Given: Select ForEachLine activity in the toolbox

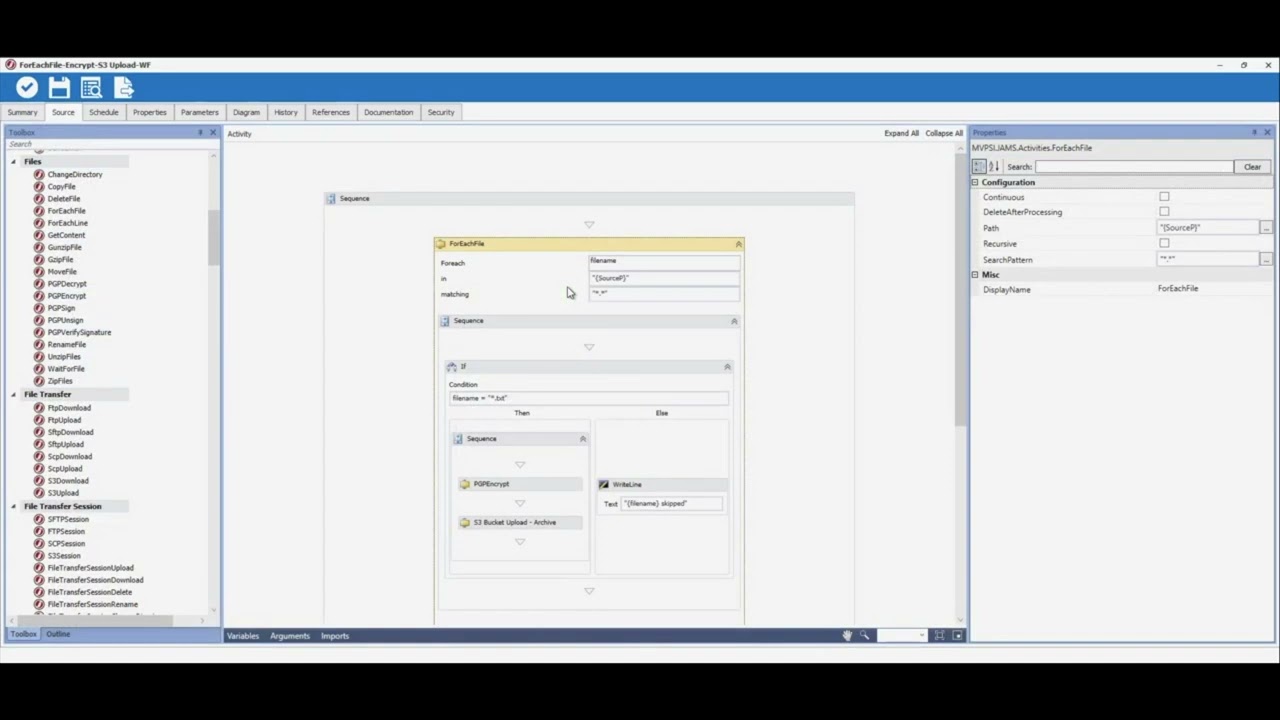Looking at the screenshot, I should 67,223.
